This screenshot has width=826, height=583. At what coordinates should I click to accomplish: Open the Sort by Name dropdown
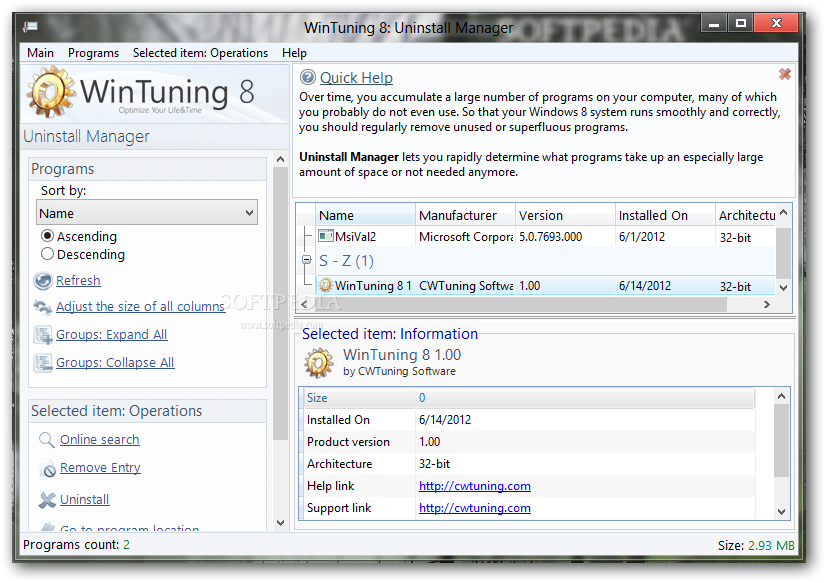coord(147,213)
